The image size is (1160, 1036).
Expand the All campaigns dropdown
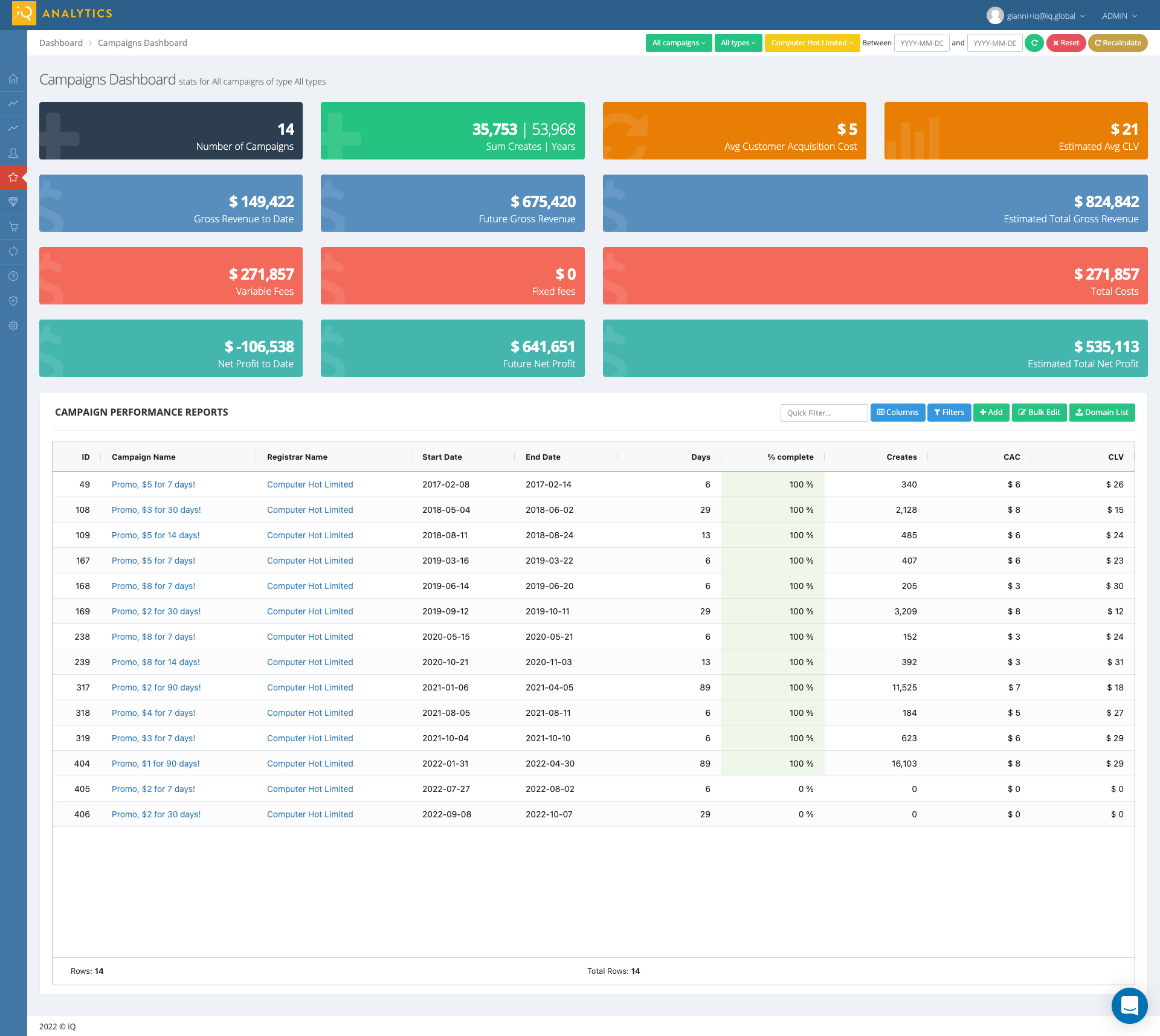tap(678, 43)
